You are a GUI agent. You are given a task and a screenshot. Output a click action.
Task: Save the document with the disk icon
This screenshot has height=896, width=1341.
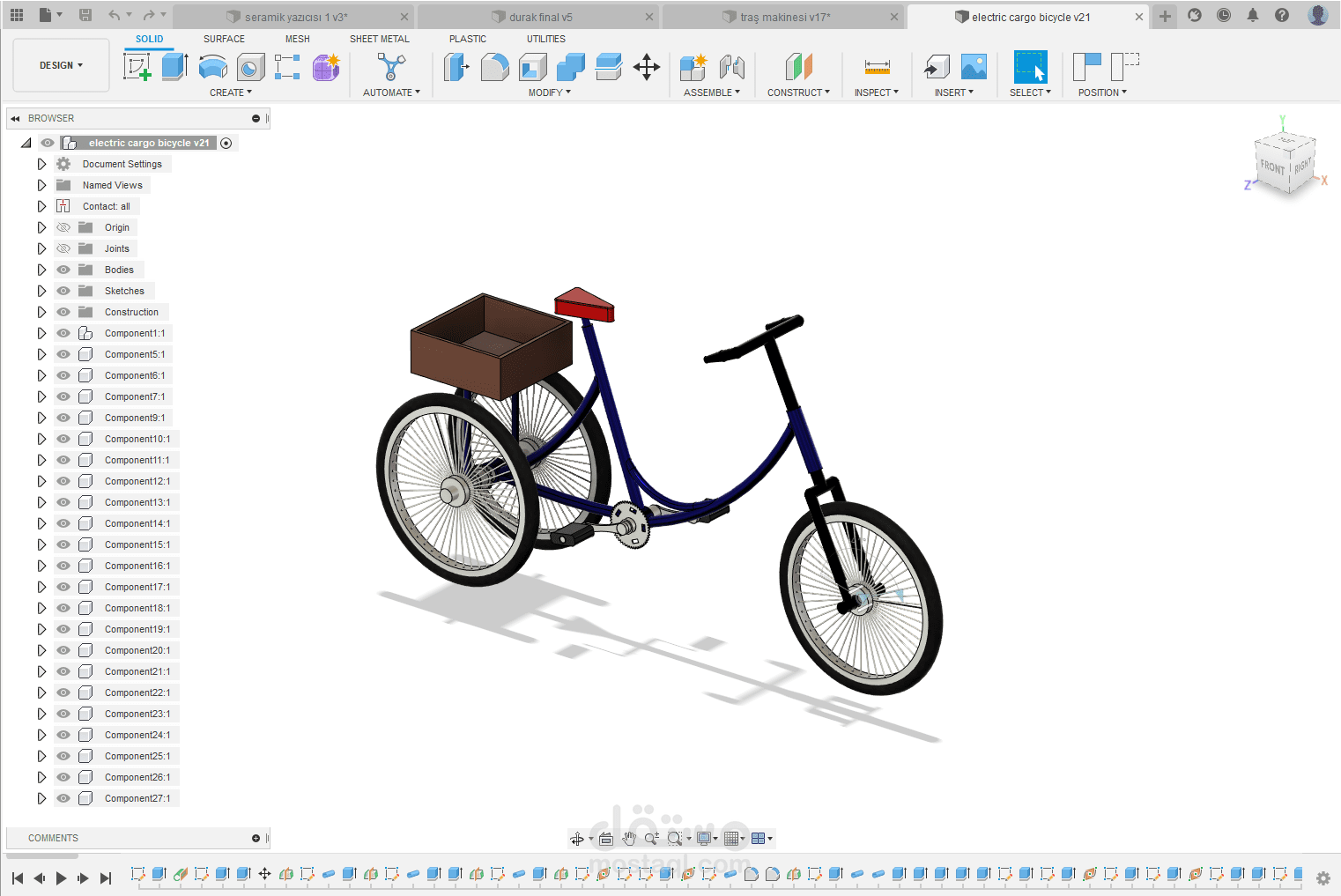click(85, 15)
